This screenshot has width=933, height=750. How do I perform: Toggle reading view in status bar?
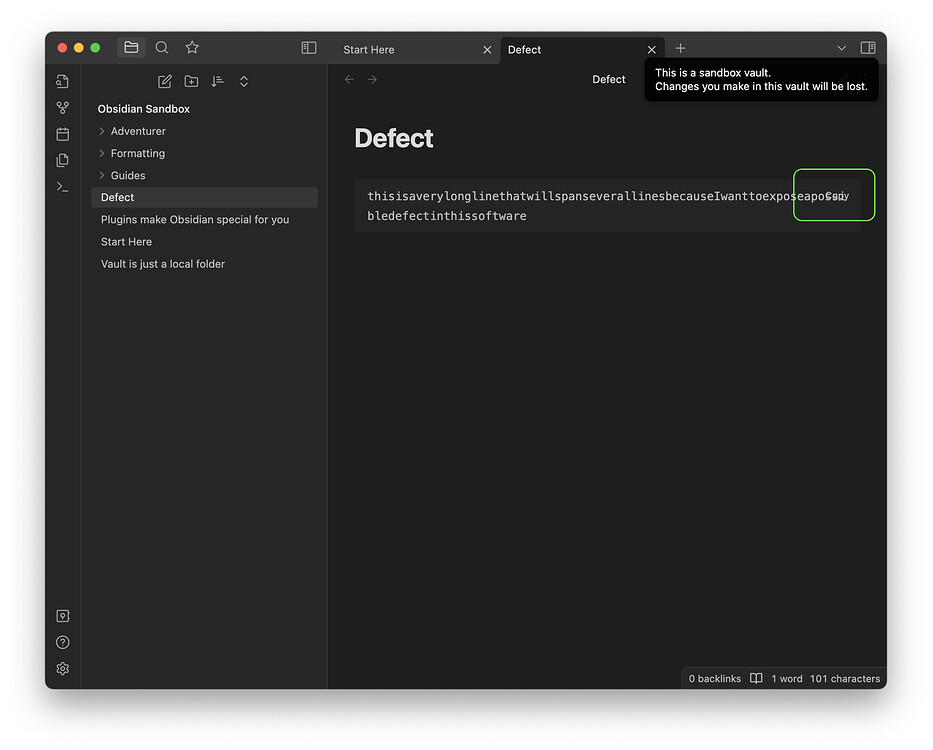click(756, 678)
